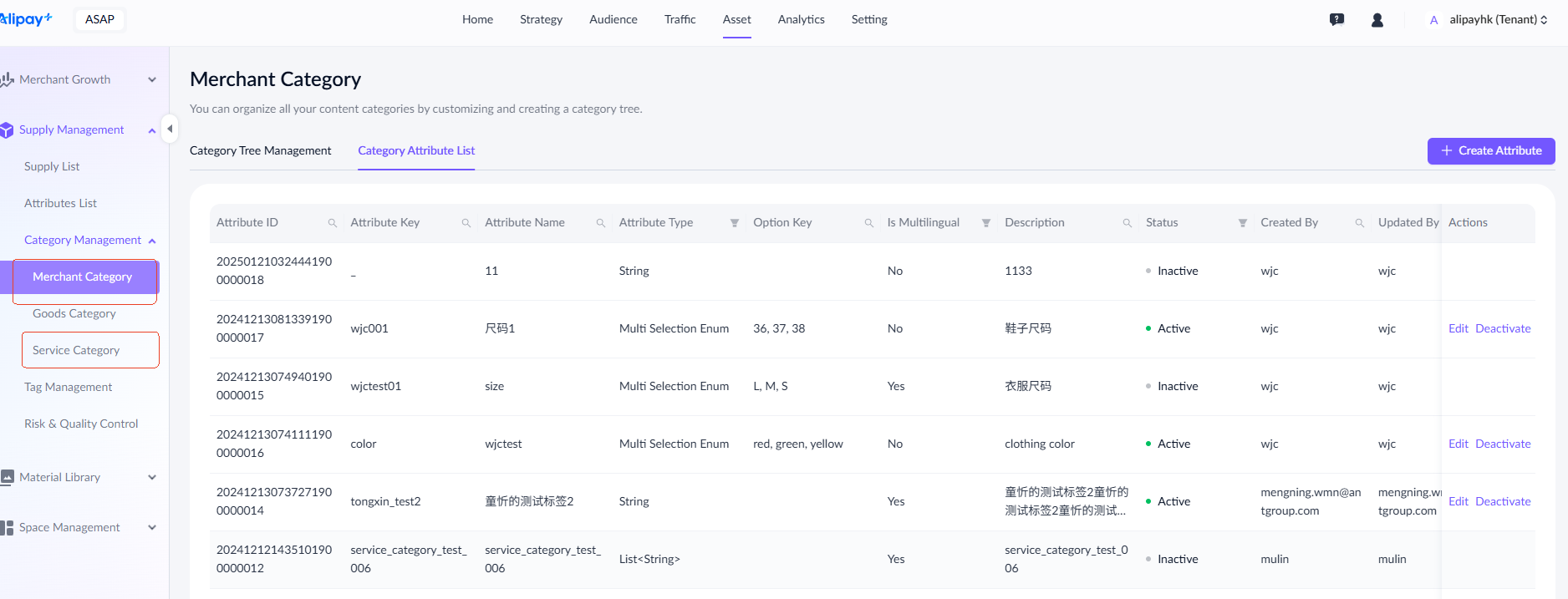
Task: Click the Create Attribute button
Action: (1490, 150)
